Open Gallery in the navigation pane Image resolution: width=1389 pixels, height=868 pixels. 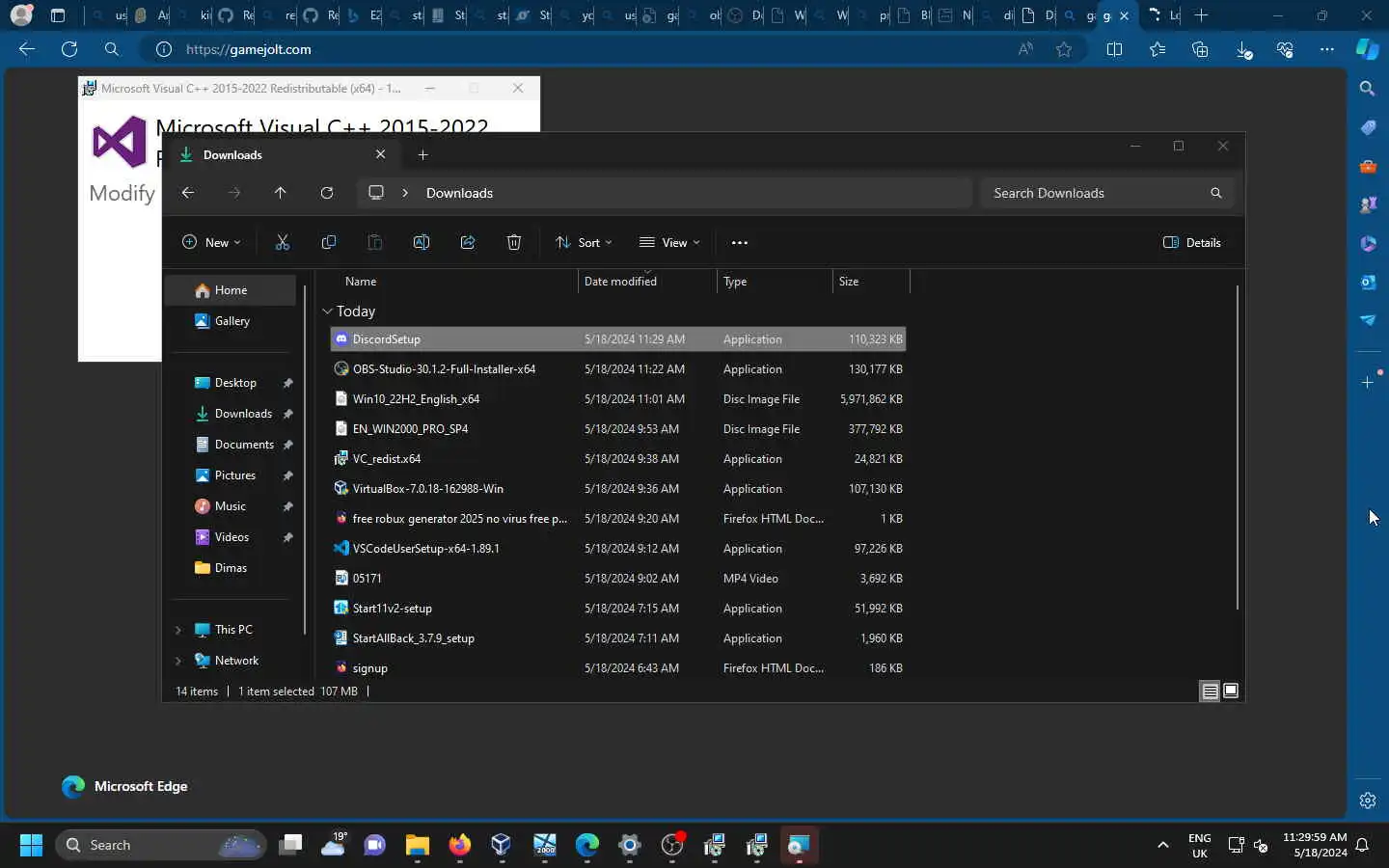(x=231, y=321)
